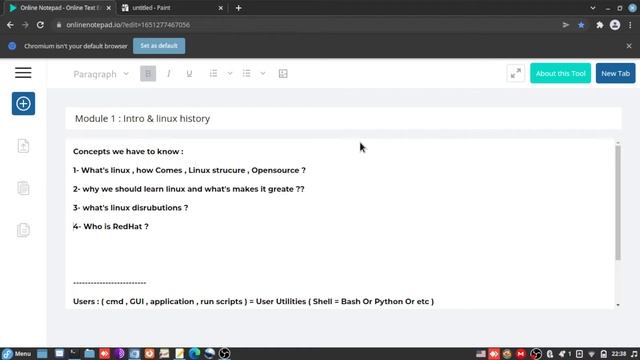Open OBS Studio from taskbar
640x360 pixels.
click(x=224, y=353)
